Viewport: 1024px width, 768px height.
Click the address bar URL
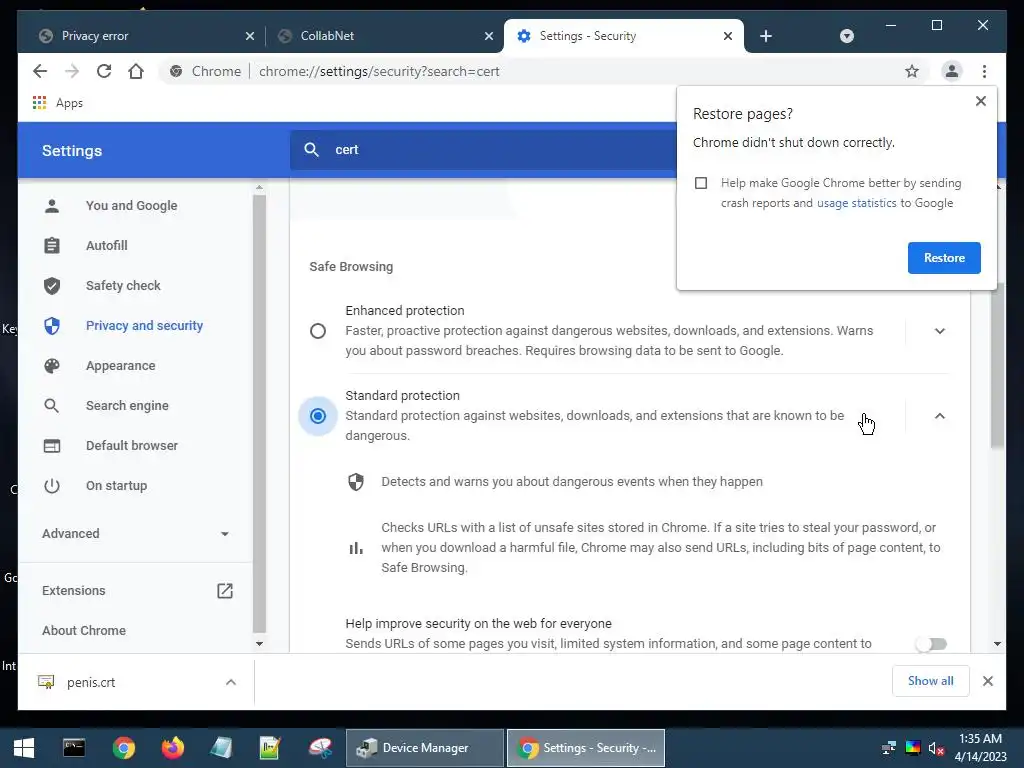(x=379, y=71)
